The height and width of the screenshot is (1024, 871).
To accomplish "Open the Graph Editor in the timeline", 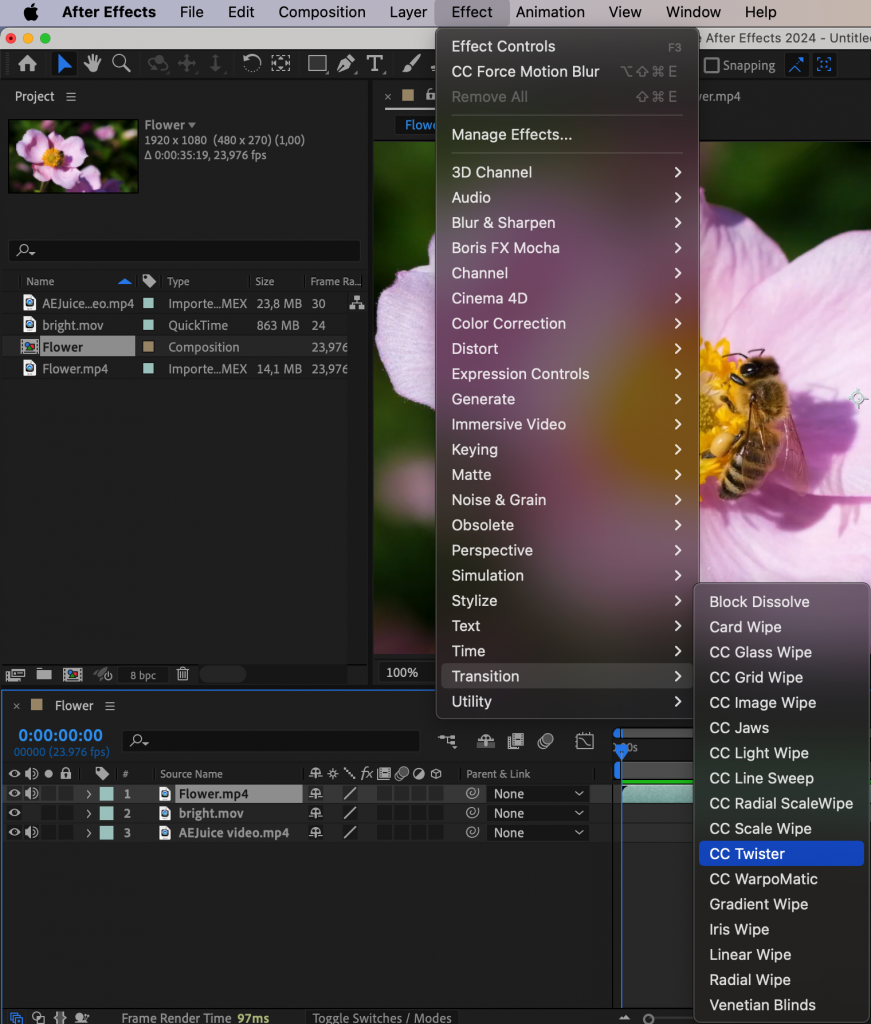I will click(x=585, y=741).
